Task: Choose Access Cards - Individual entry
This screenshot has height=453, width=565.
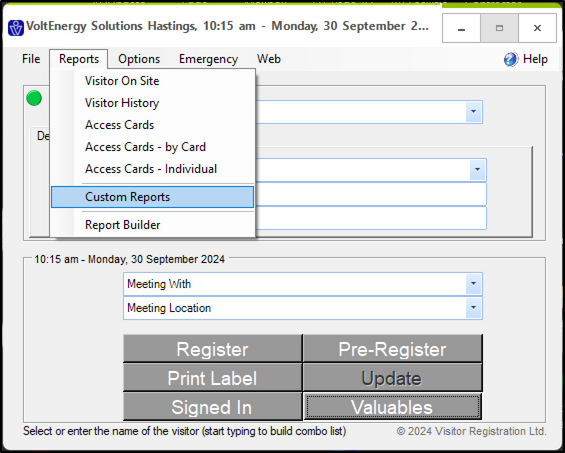Action: (x=152, y=169)
